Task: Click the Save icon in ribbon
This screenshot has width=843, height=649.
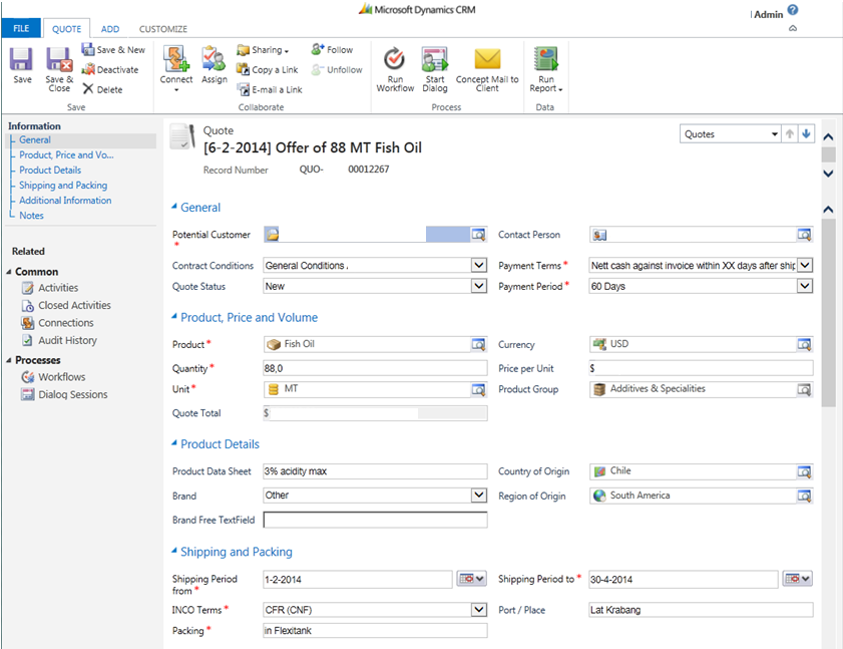Action: point(22,60)
